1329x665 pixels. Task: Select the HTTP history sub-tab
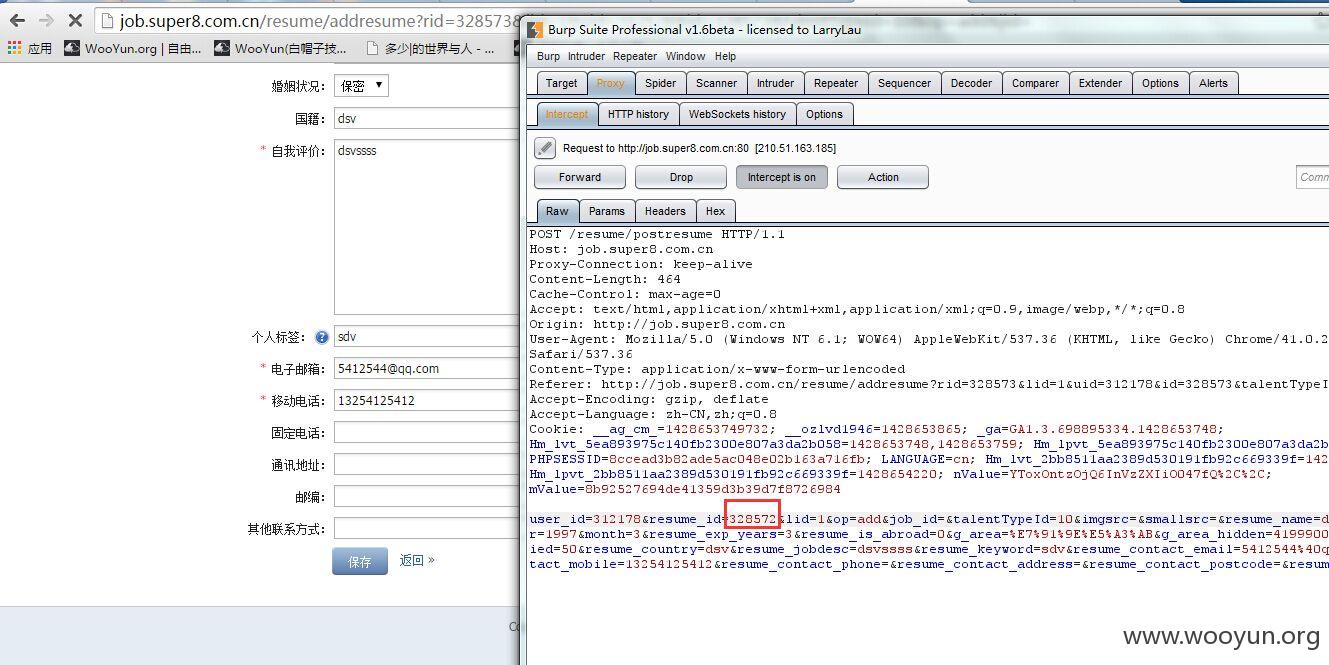(638, 114)
